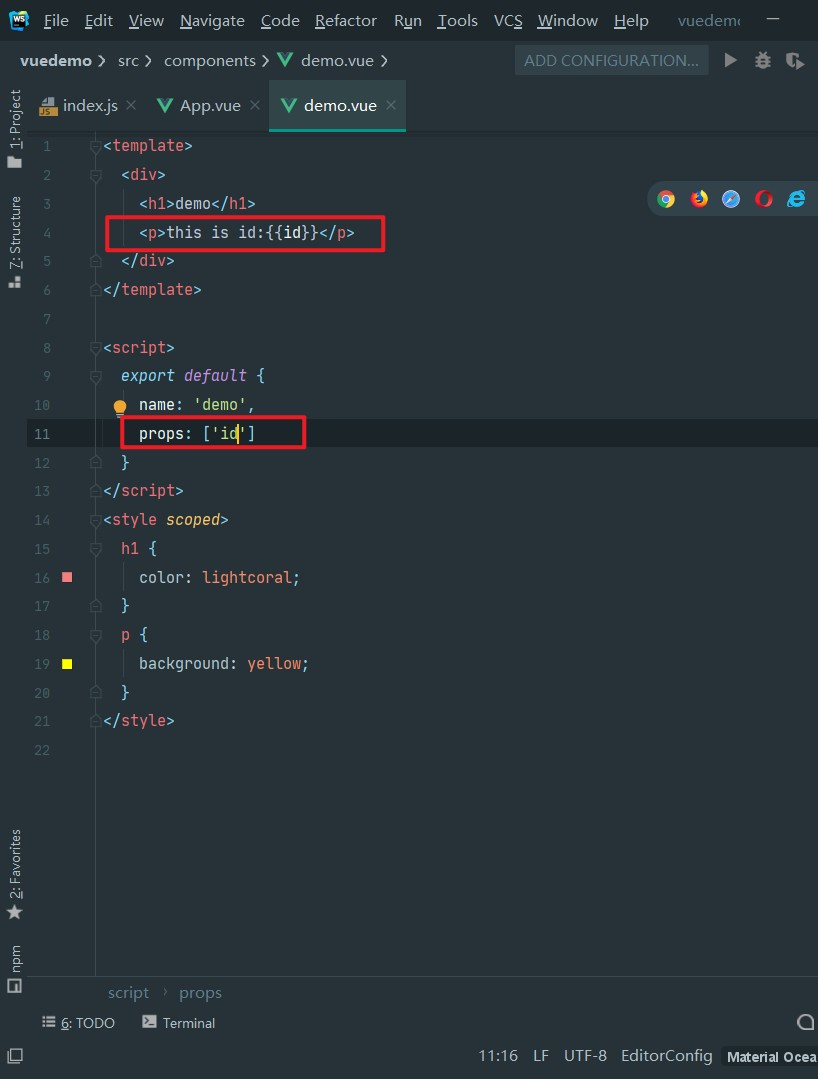Open the View menu

click(x=146, y=21)
